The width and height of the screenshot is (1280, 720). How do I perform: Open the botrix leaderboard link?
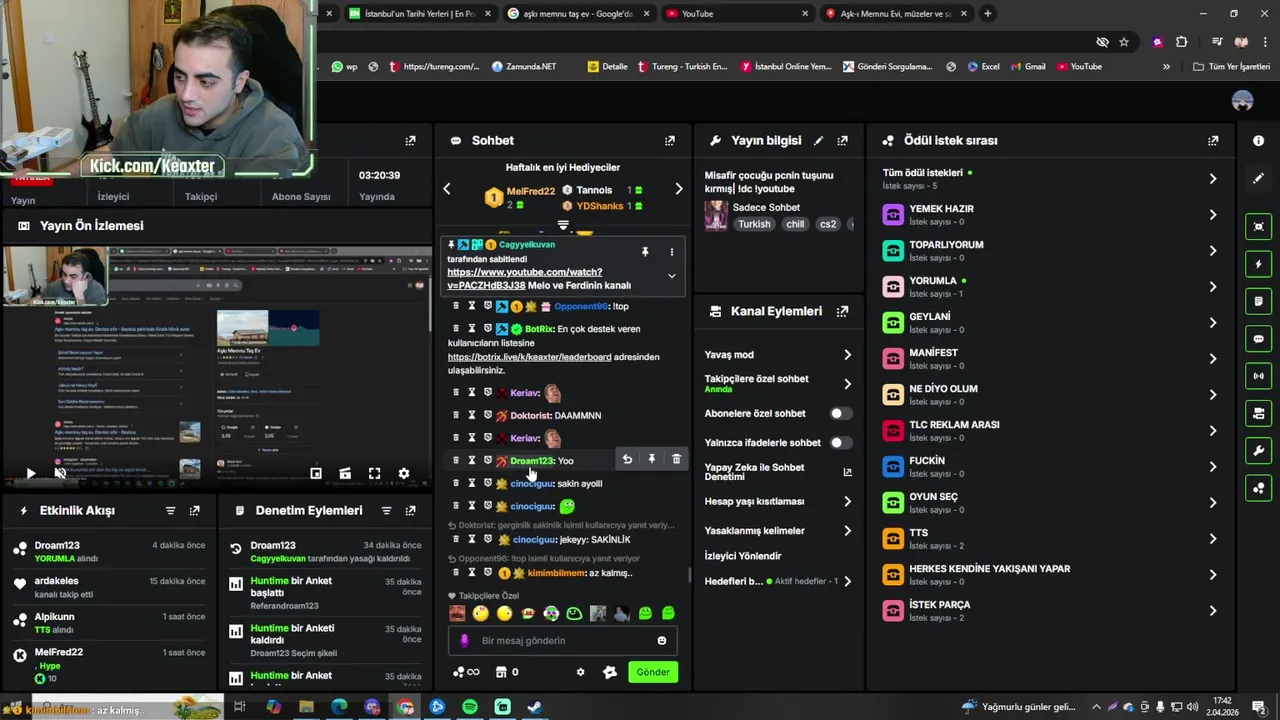(x=529, y=357)
